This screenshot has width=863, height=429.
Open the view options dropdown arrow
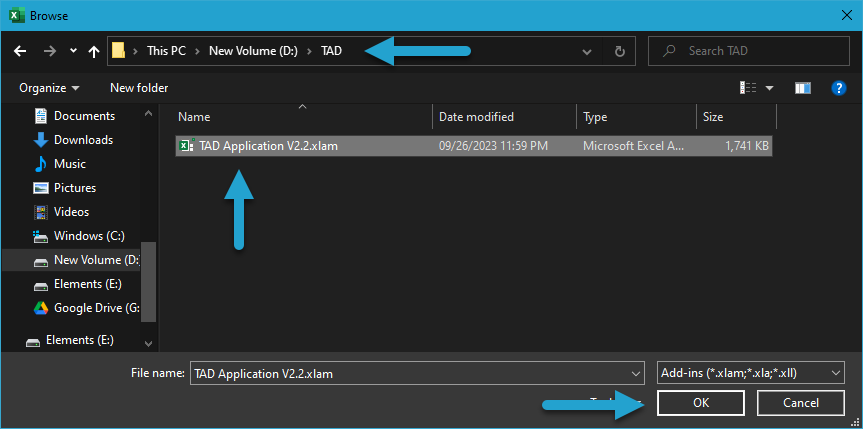pyautogui.click(x=769, y=88)
